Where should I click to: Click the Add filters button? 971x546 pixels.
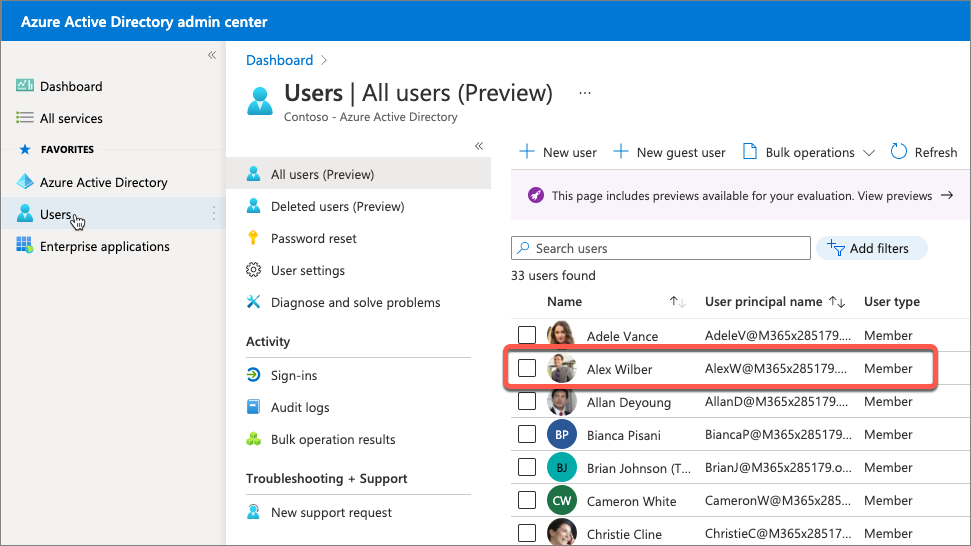tap(871, 248)
